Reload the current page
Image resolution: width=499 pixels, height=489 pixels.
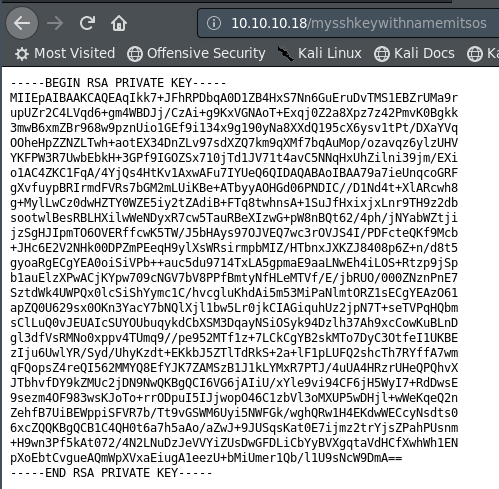87,23
